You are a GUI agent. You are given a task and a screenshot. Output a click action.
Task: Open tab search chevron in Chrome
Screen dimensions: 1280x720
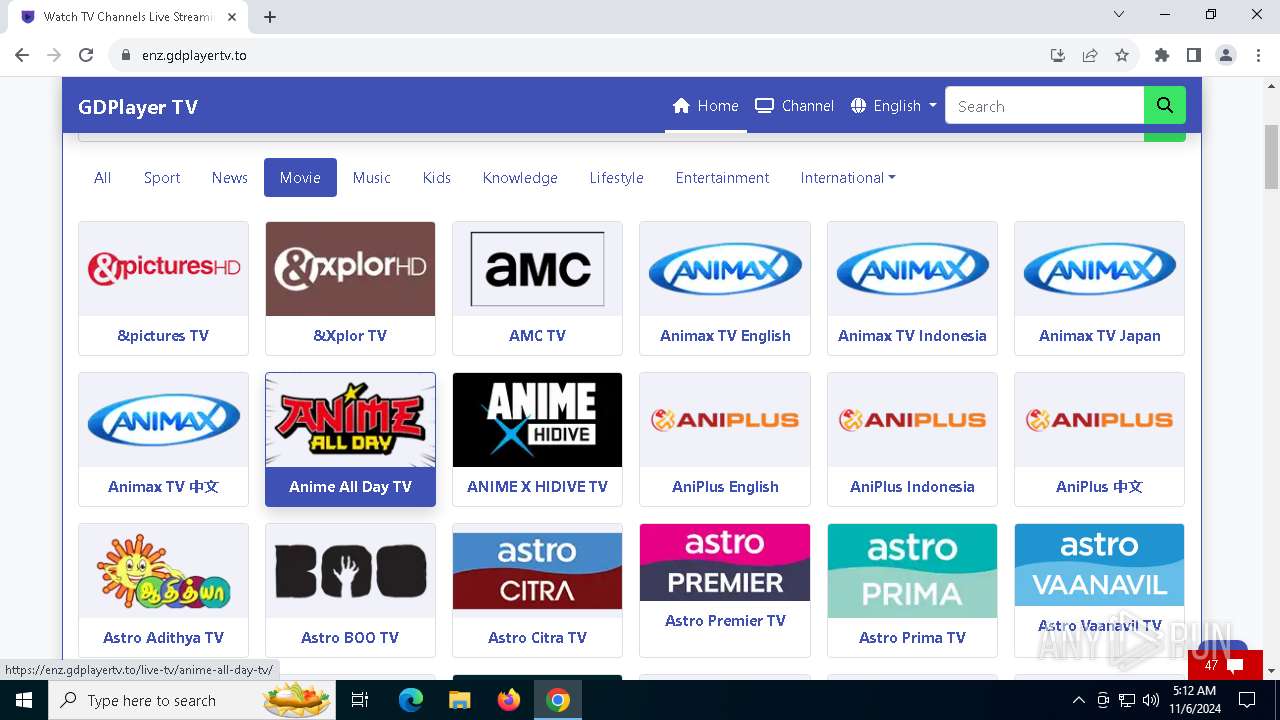pyautogui.click(x=1119, y=14)
